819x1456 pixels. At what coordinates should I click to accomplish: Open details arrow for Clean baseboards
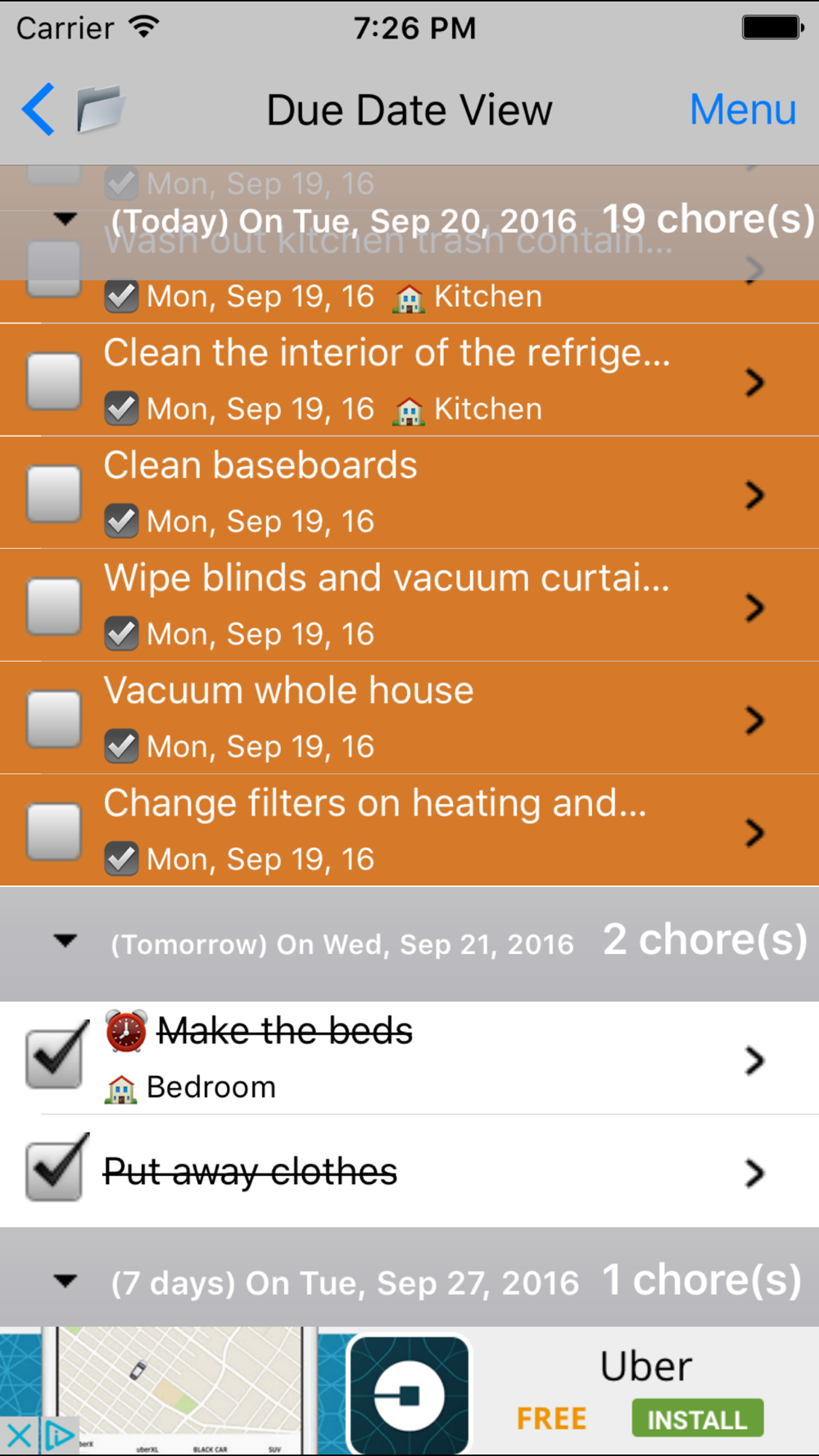(x=753, y=495)
